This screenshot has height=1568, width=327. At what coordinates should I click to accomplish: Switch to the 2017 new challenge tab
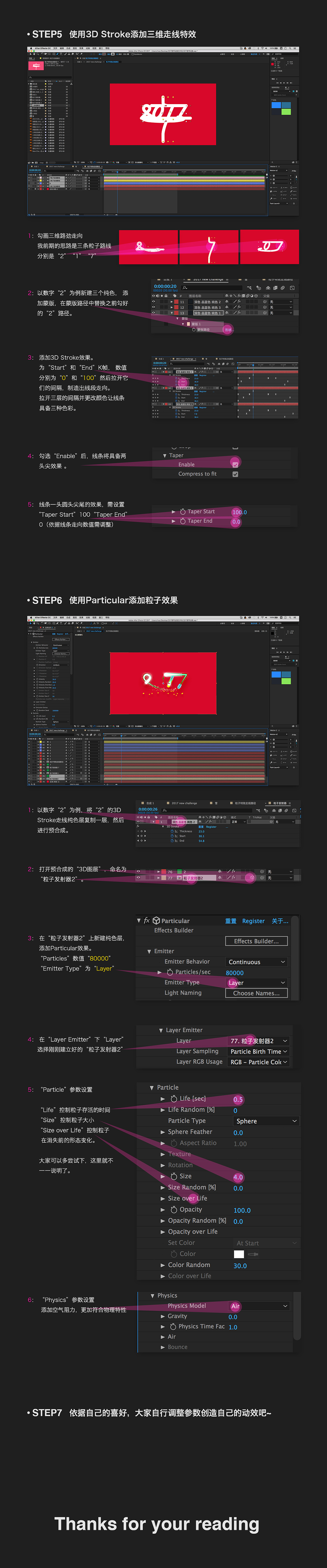208,279
